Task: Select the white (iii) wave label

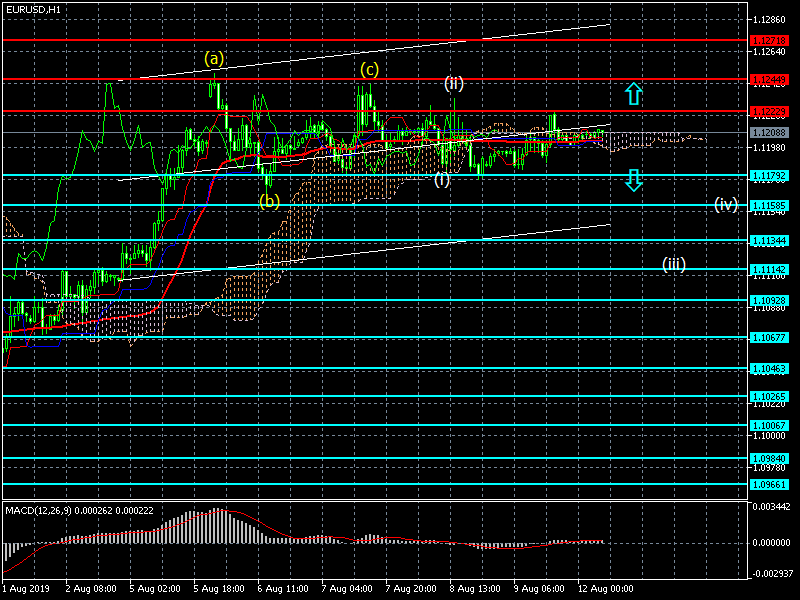Action: pyautogui.click(x=674, y=264)
